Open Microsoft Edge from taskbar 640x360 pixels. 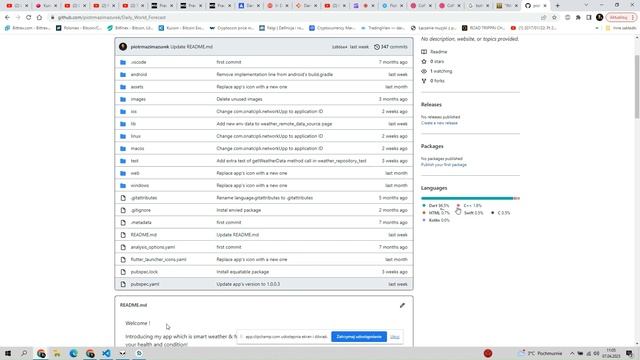tap(73, 353)
